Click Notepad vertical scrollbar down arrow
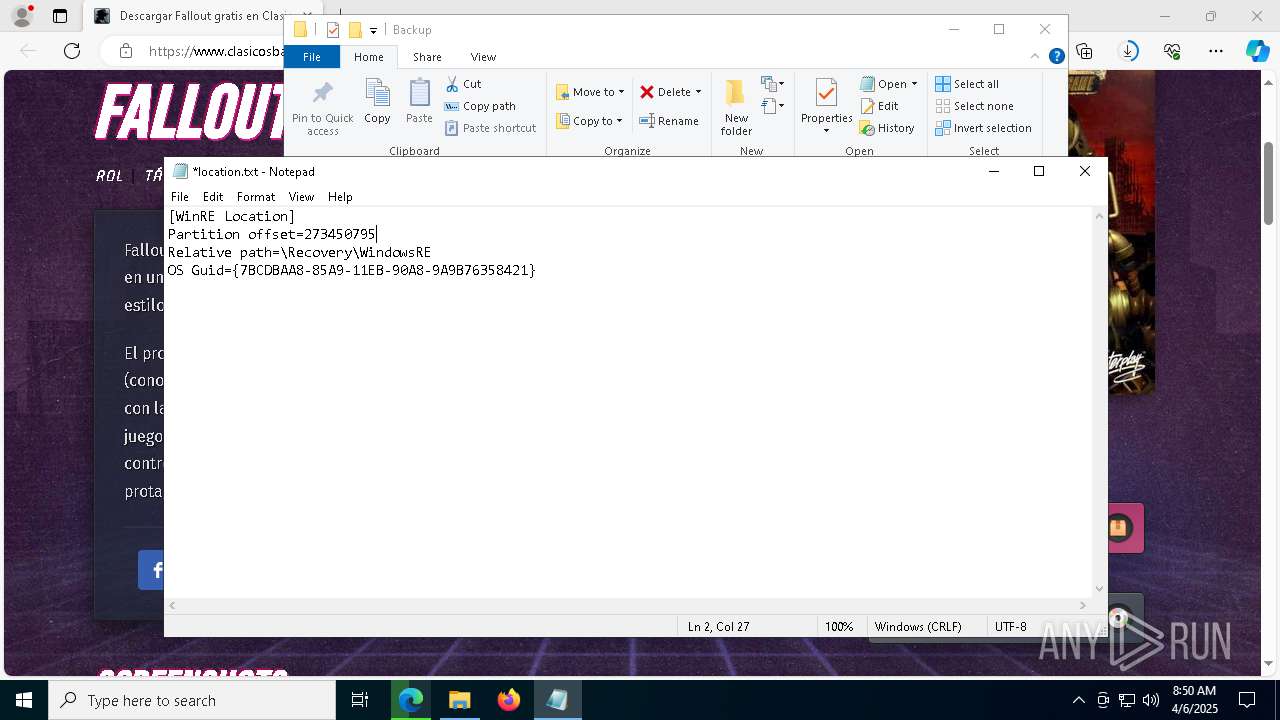 click(1100, 589)
